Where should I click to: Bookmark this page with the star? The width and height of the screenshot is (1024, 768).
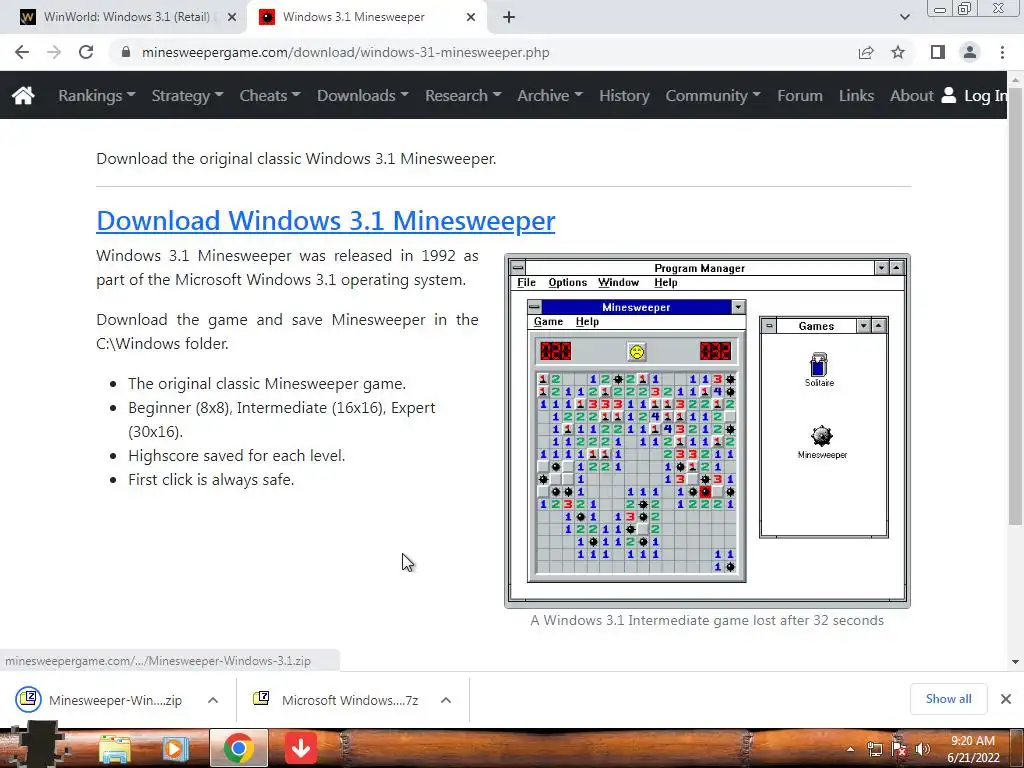click(x=898, y=52)
